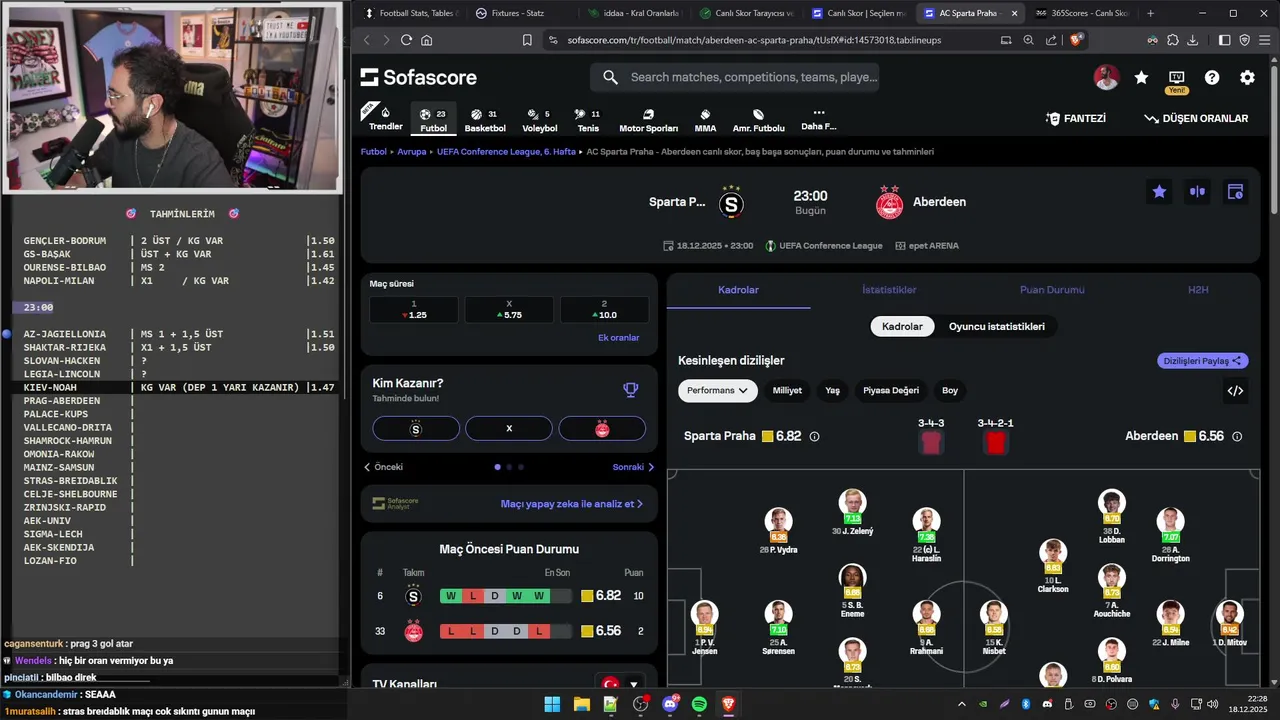Click the embed code icon for lineups

[x=1235, y=391]
